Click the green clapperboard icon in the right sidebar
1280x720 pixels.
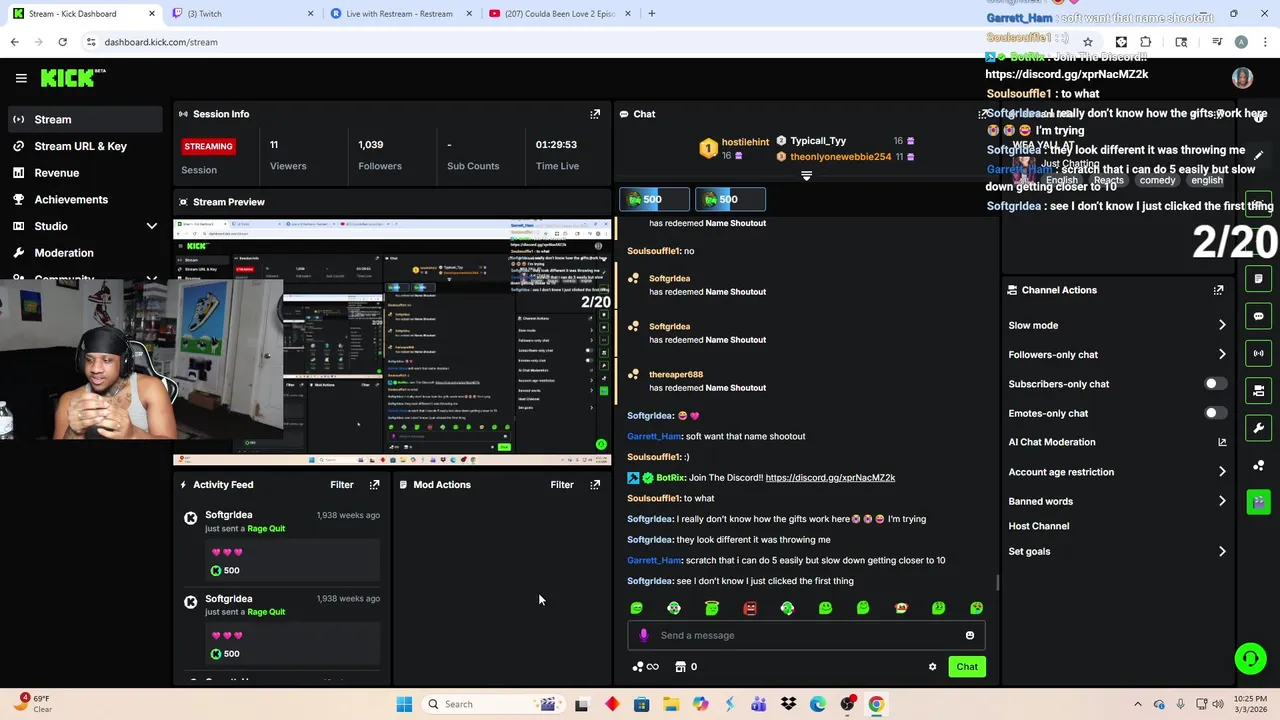[1259, 502]
